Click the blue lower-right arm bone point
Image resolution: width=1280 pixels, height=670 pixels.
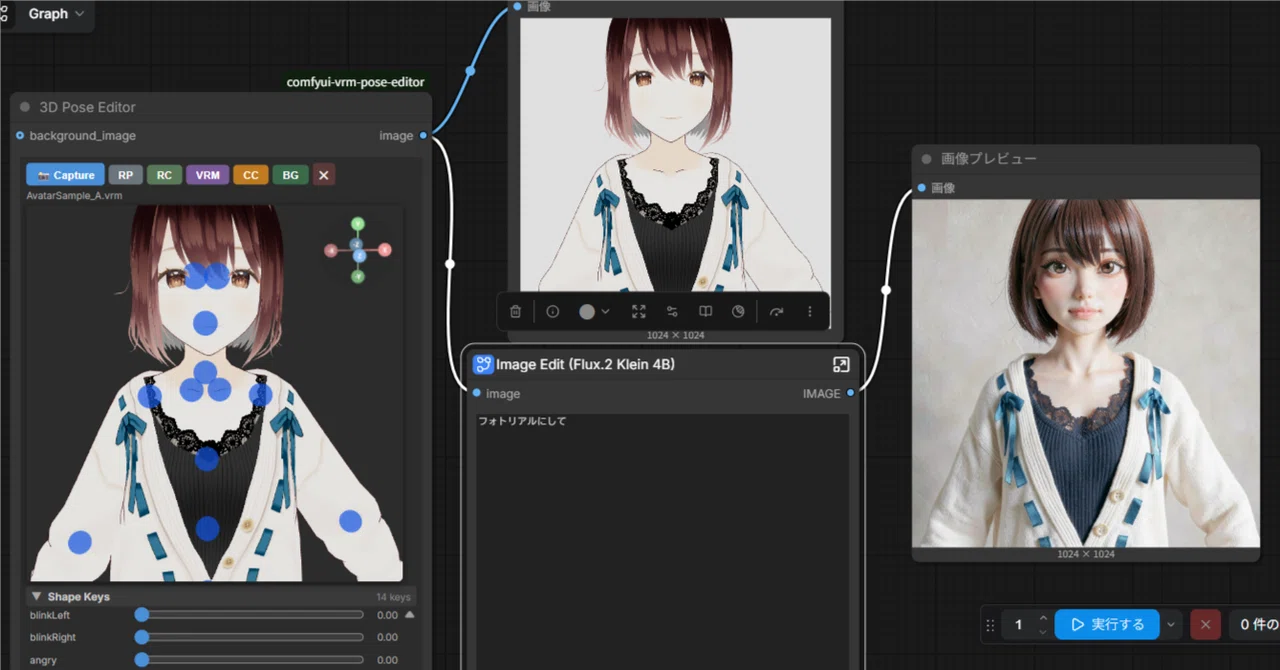[350, 521]
